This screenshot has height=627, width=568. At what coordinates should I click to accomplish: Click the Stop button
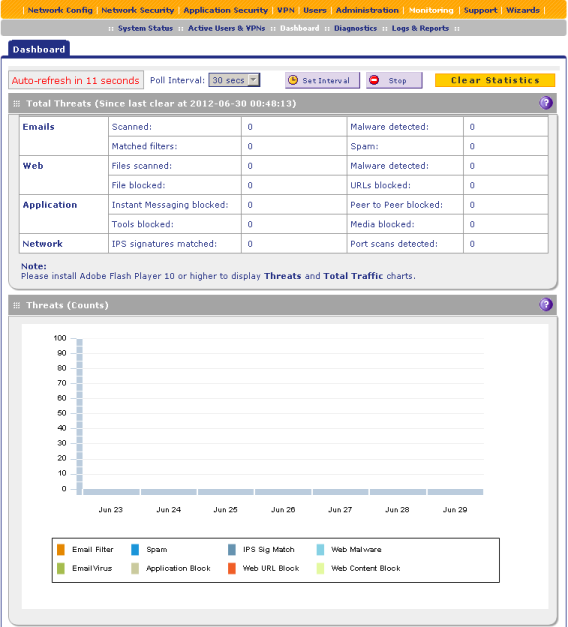[x=394, y=80]
